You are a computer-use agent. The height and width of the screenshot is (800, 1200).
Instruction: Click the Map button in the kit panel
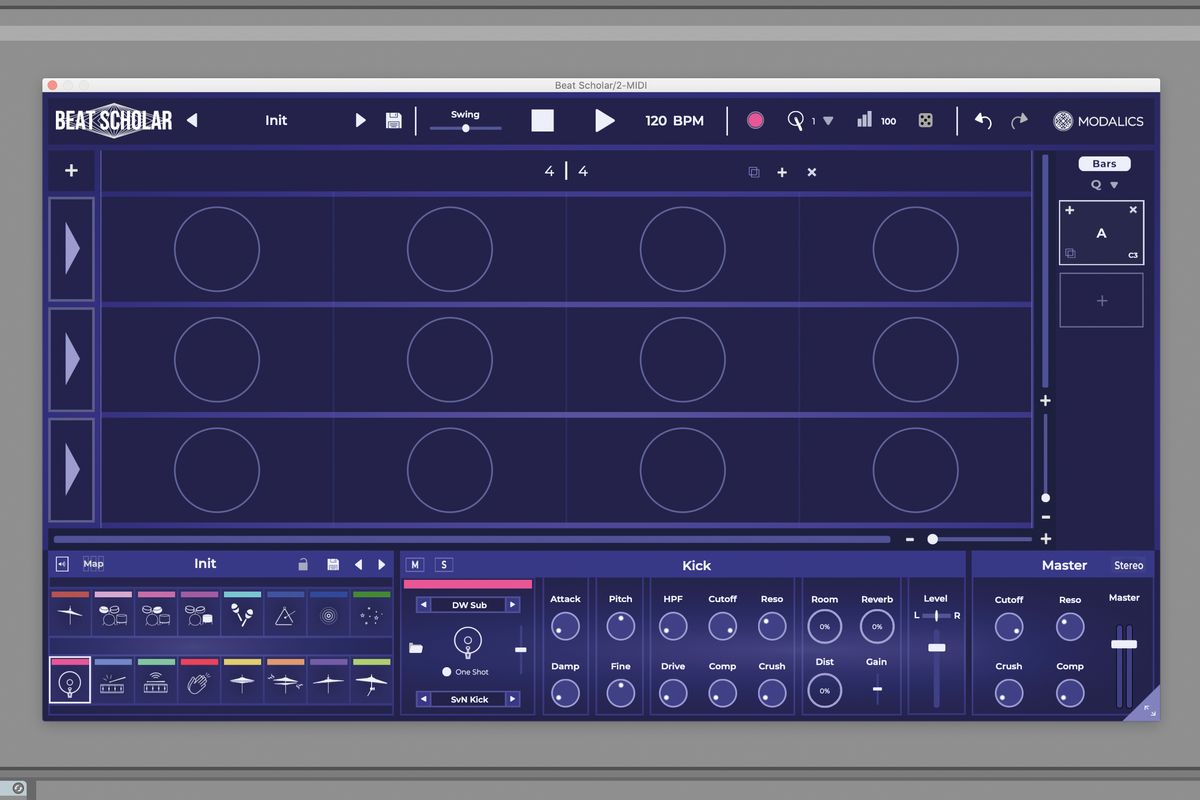click(93, 563)
